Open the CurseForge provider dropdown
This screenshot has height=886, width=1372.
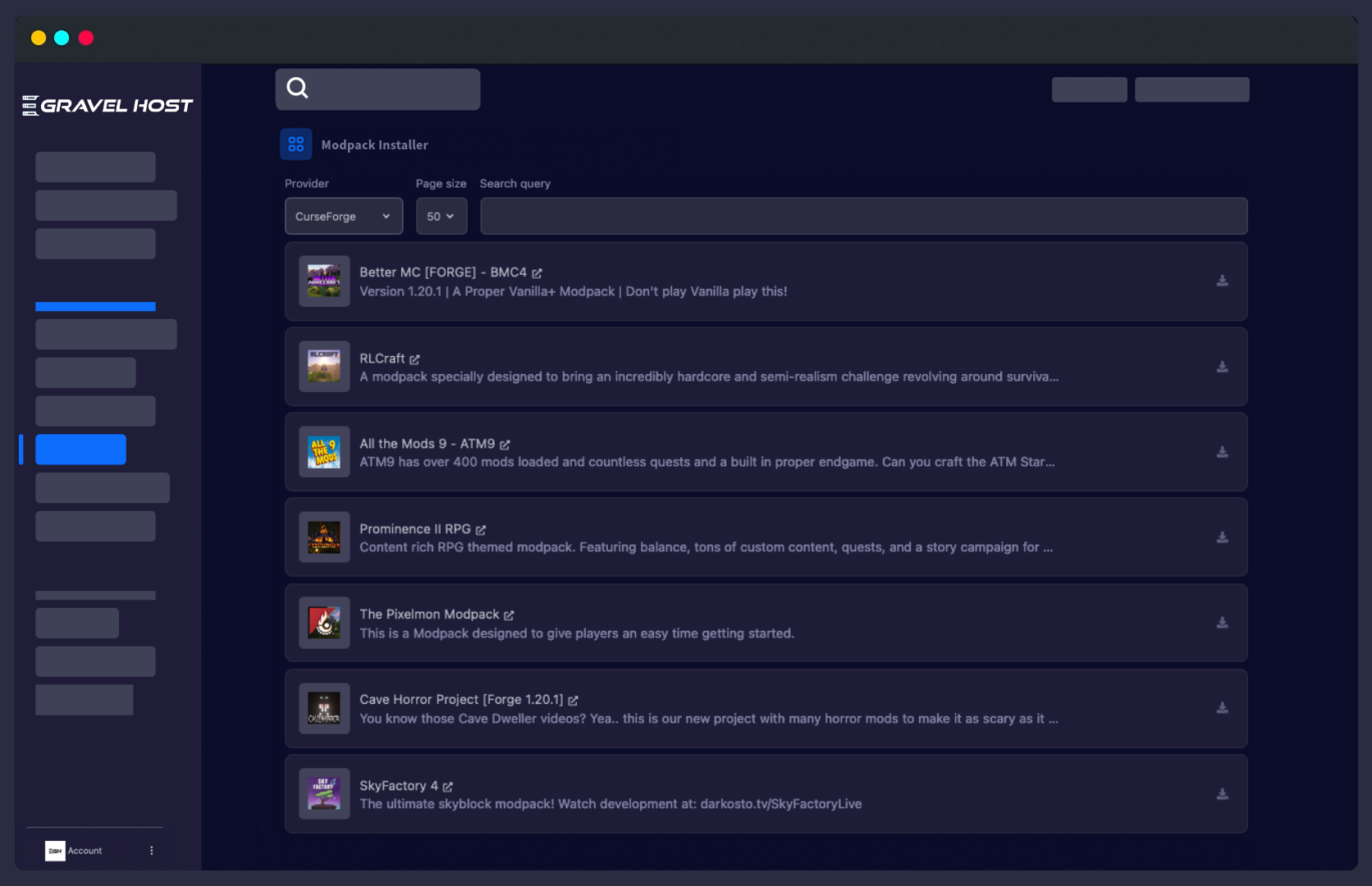(x=344, y=216)
